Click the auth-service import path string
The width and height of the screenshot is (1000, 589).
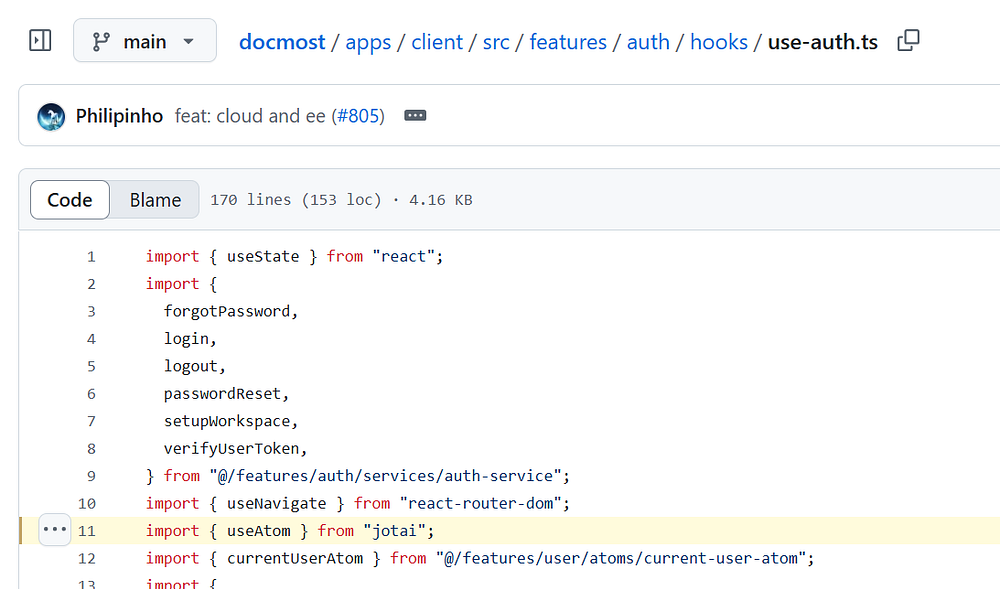point(385,476)
